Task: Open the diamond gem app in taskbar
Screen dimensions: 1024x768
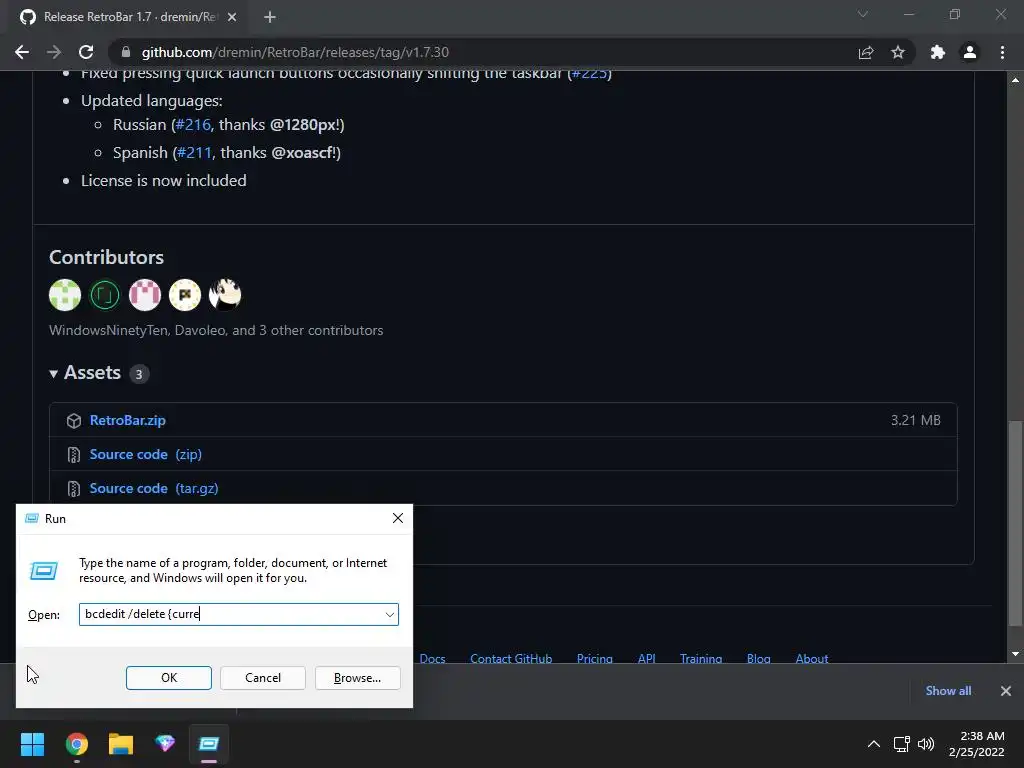Action: [x=165, y=744]
